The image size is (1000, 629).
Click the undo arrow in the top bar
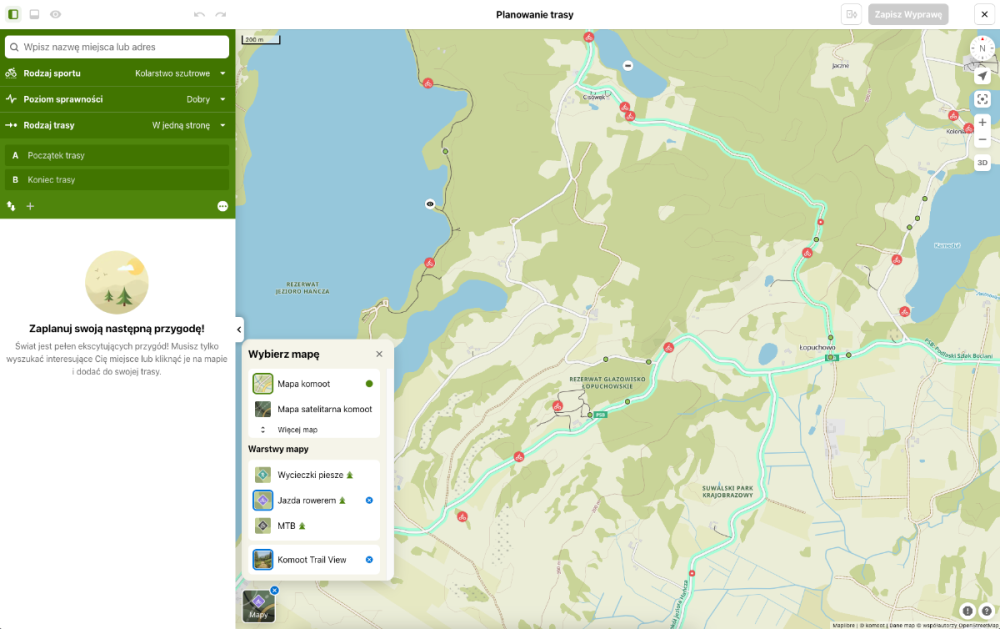pos(199,15)
